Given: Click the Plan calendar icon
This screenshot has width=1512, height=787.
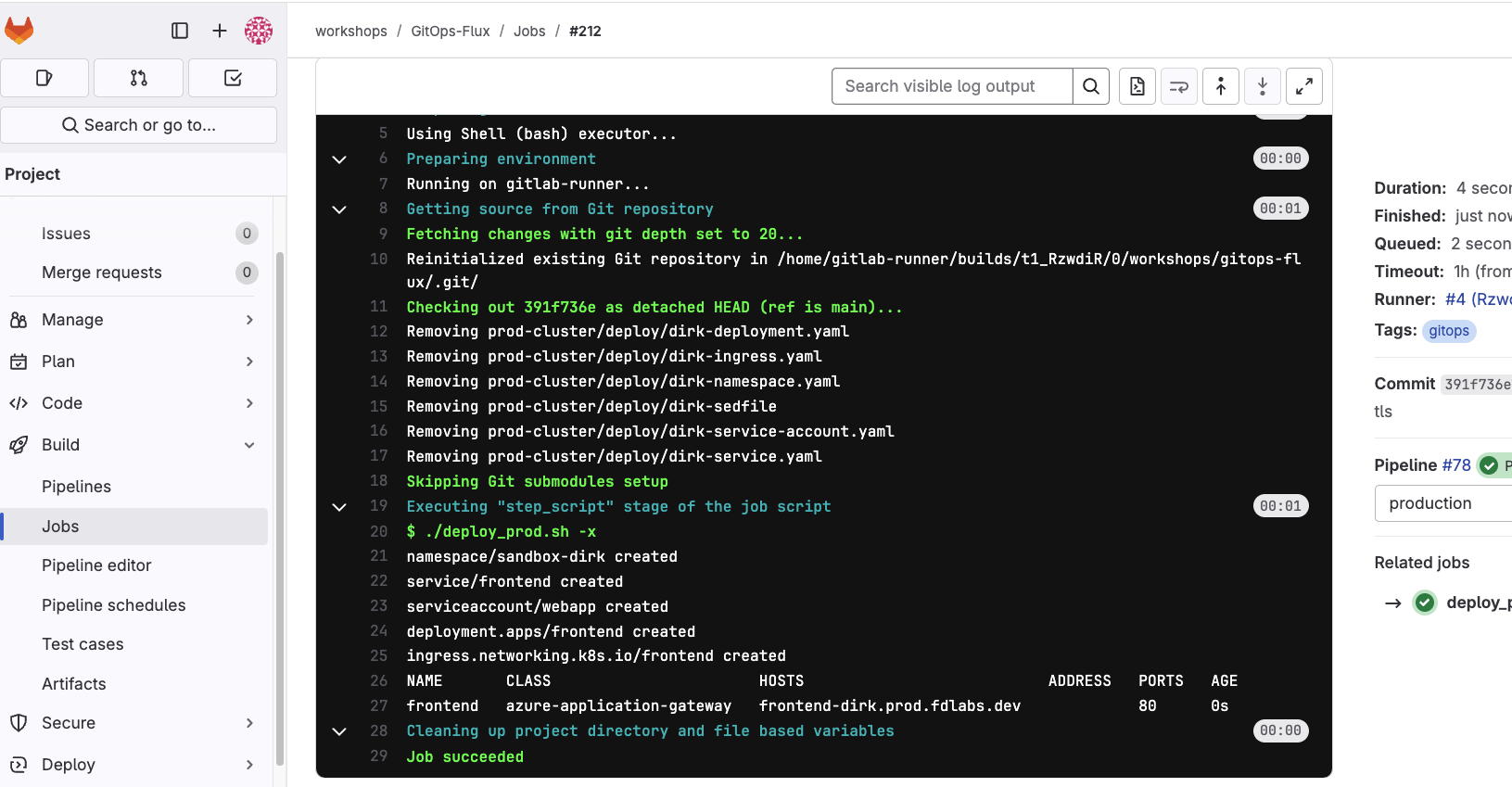Looking at the screenshot, I should click(x=19, y=362).
